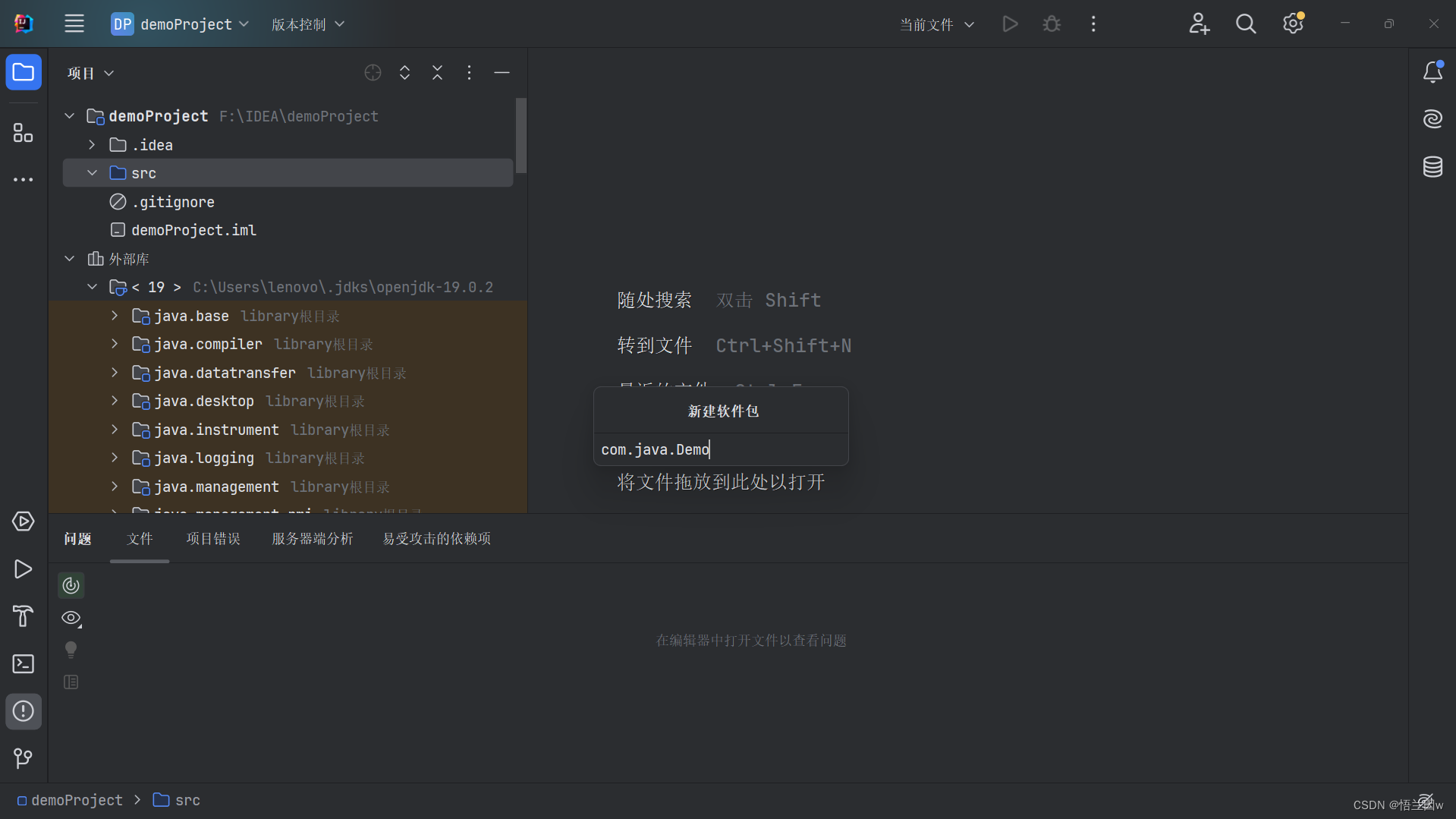The width and height of the screenshot is (1456, 819).
Task: Collapse the < 19 > JDK node
Action: pos(93,287)
